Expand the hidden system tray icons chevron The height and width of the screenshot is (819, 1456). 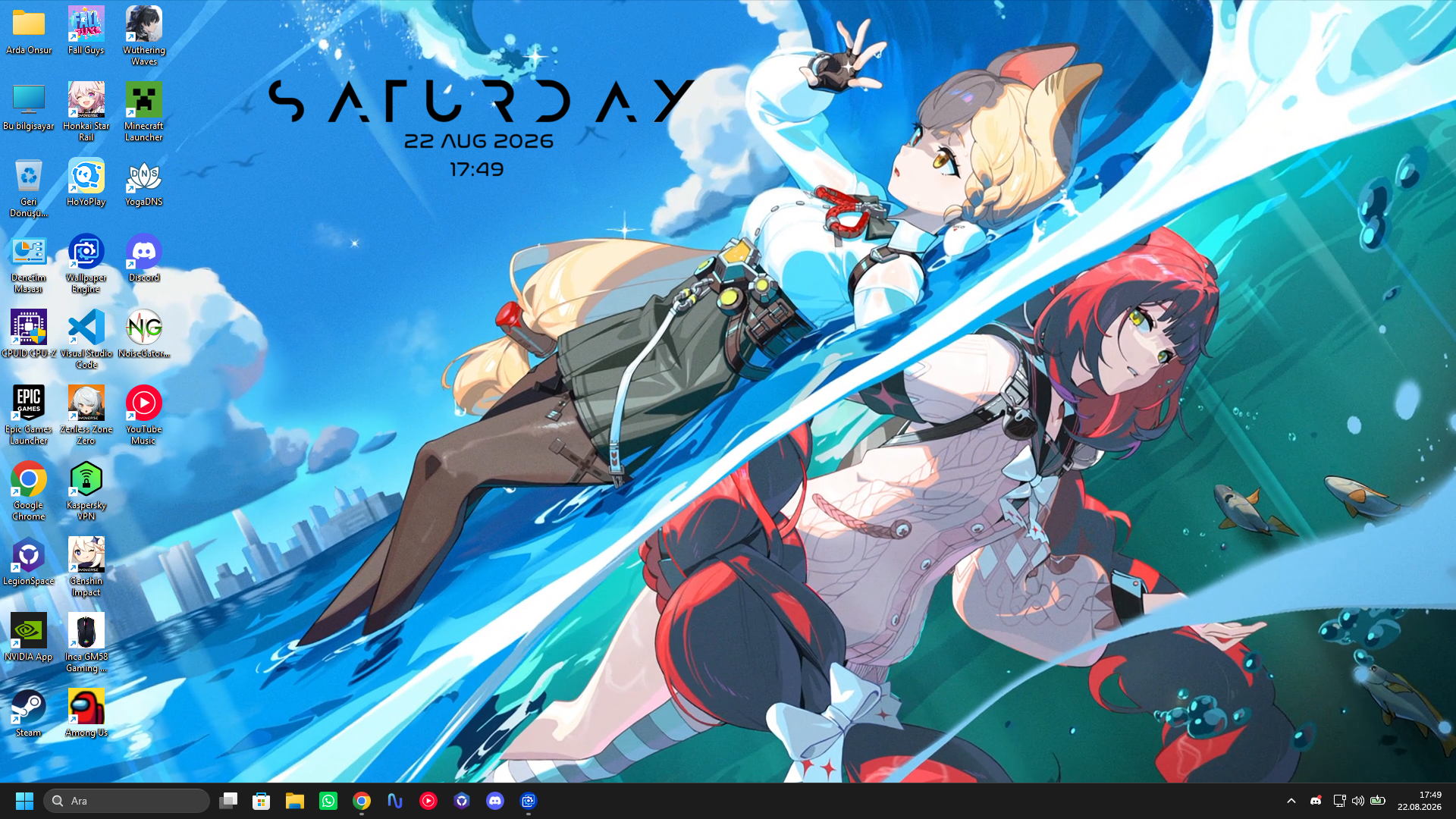coord(1291,801)
